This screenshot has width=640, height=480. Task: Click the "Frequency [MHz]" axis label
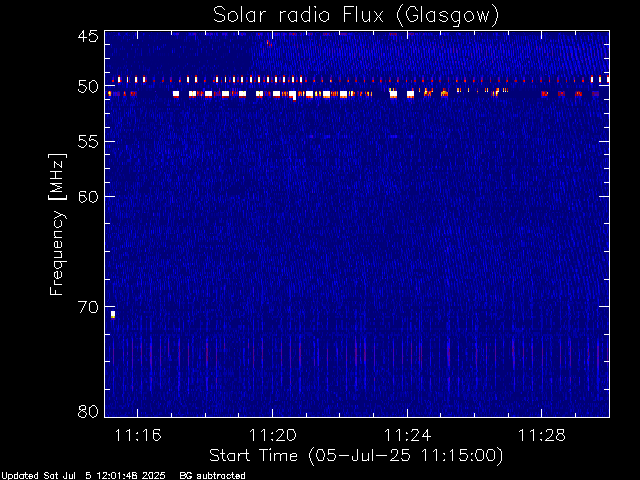(57, 224)
